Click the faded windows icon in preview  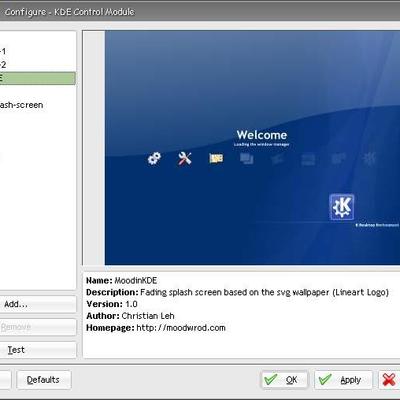click(247, 158)
